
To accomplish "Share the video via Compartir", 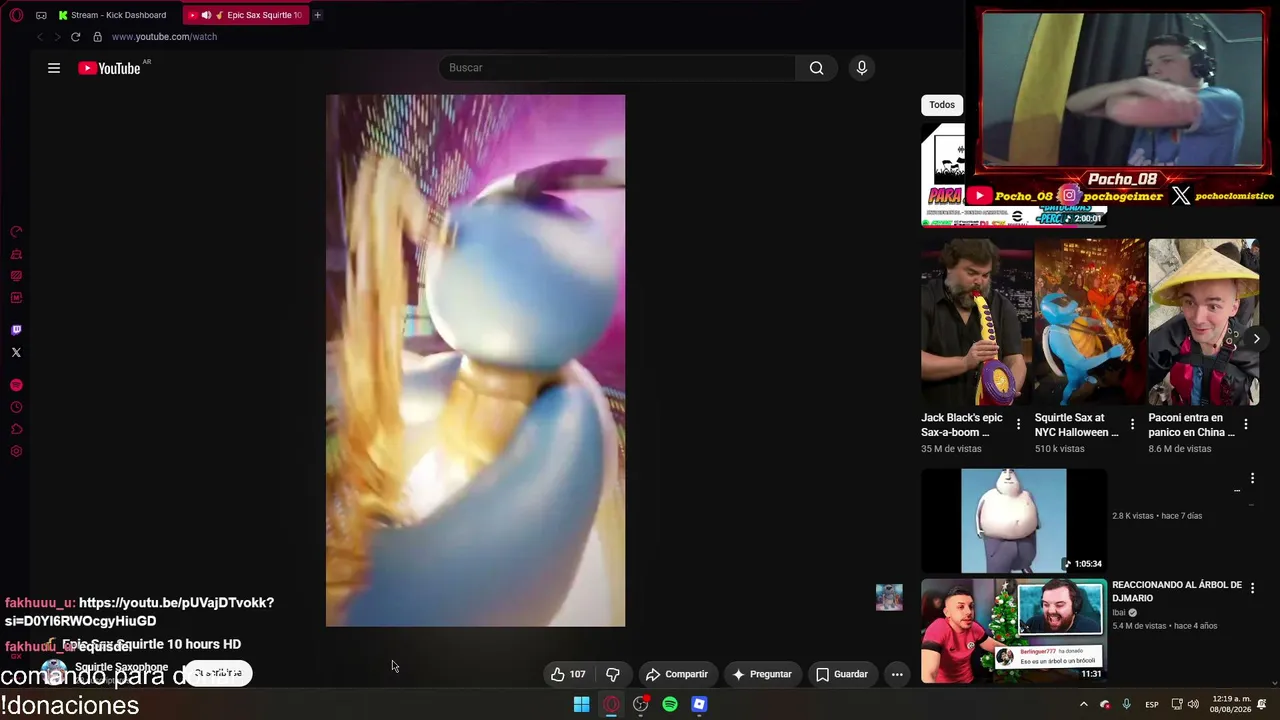I will pyautogui.click(x=677, y=674).
